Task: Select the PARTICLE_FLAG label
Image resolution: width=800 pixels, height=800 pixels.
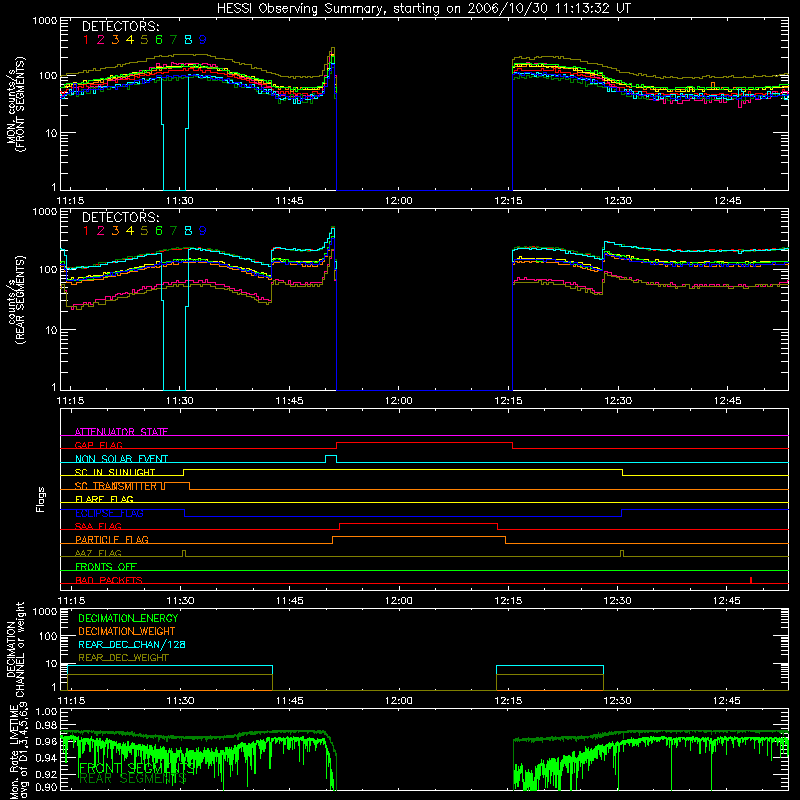Action: (x=112, y=540)
